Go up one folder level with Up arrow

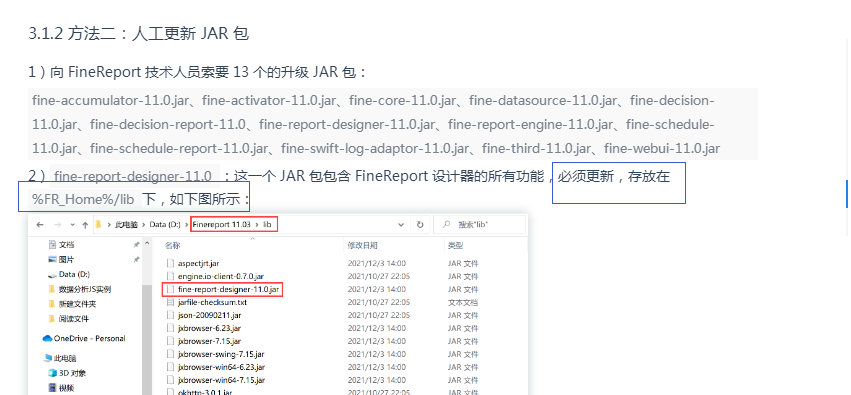(x=85, y=224)
